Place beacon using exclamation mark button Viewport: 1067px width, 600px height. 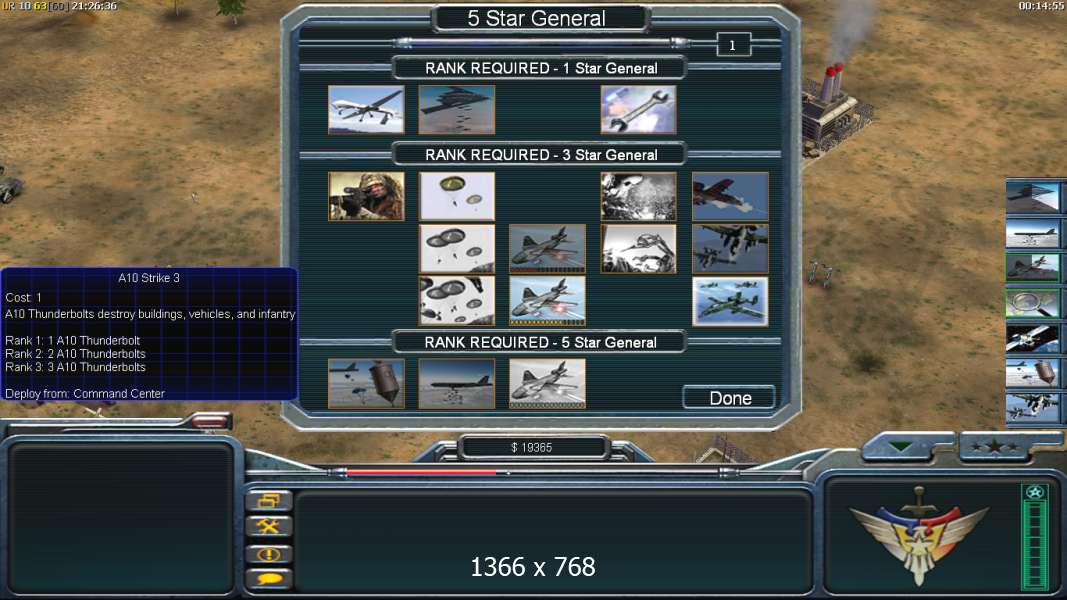tap(269, 554)
